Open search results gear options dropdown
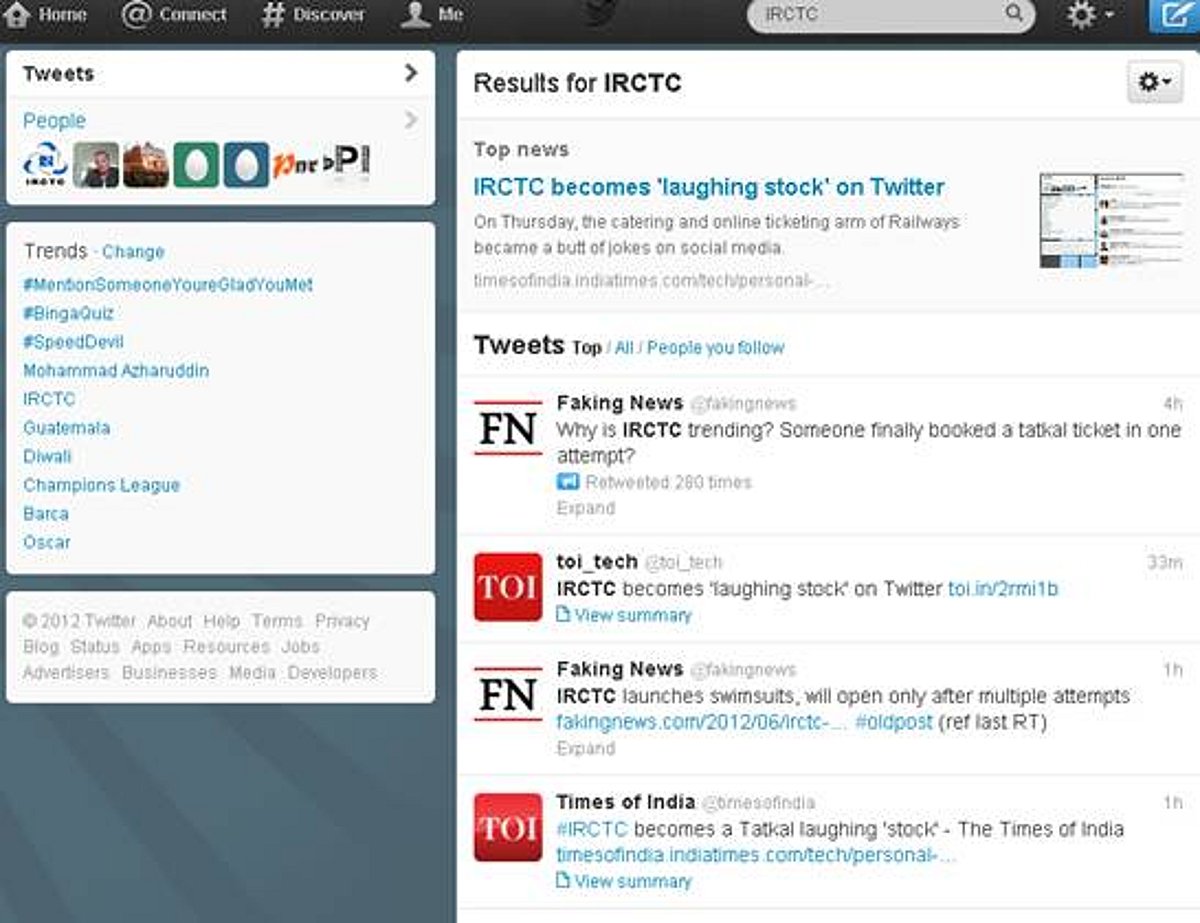This screenshot has width=1200, height=923. 1154,82
